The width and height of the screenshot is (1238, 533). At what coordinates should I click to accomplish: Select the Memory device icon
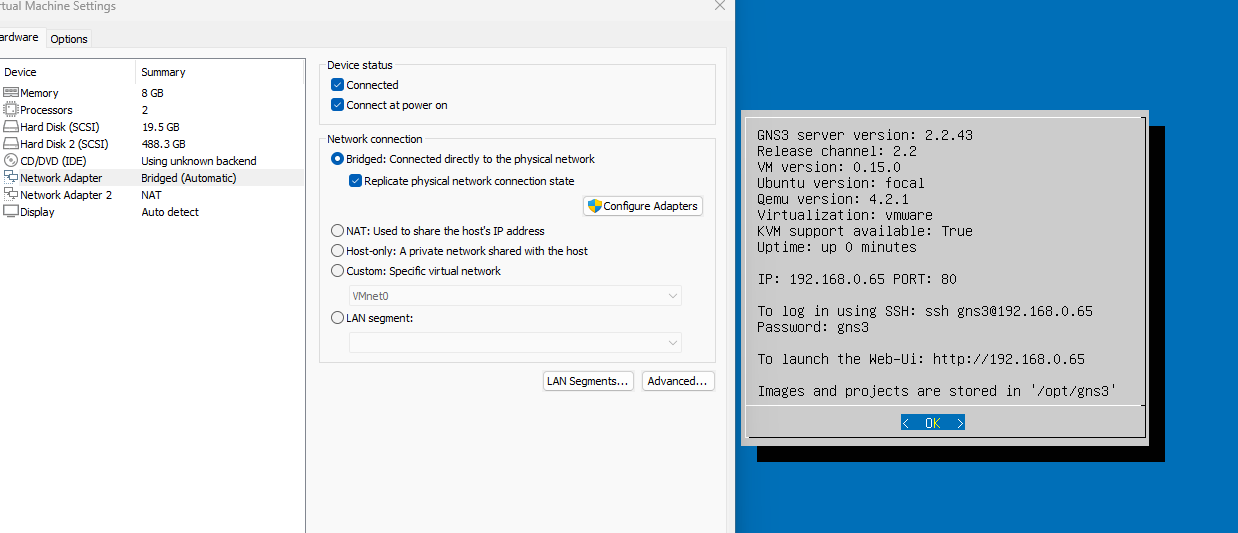(x=11, y=93)
